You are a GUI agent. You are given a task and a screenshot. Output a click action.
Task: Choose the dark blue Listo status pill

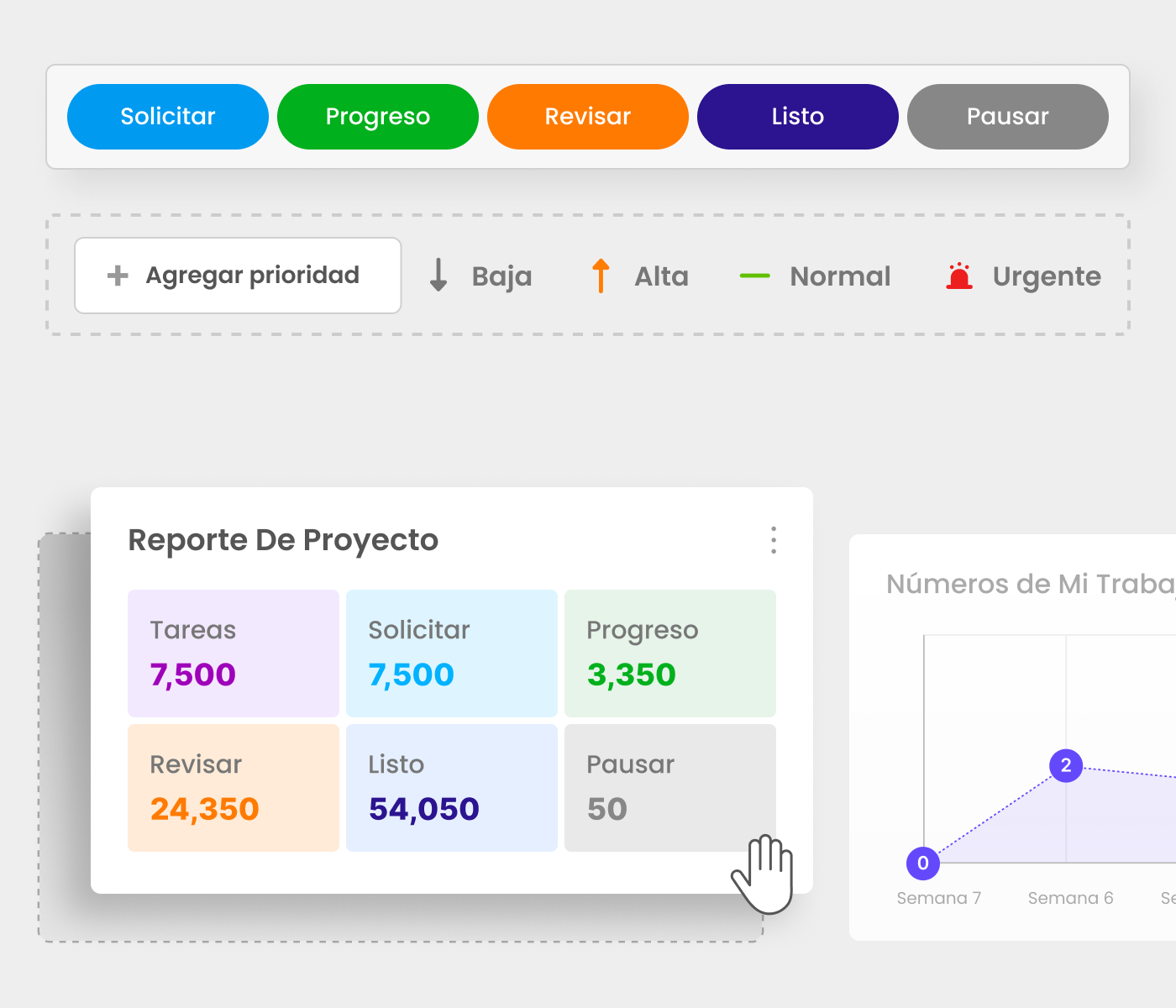pyautogui.click(x=797, y=117)
